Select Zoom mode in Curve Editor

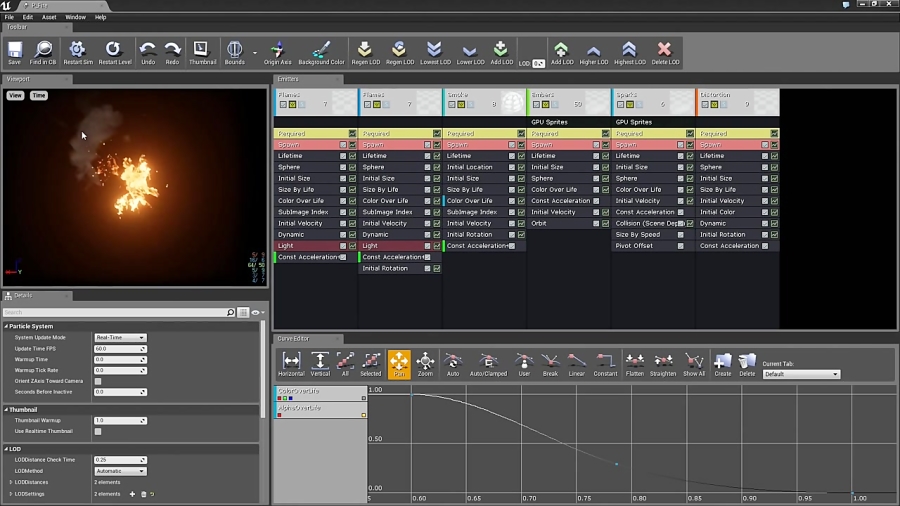(425, 365)
